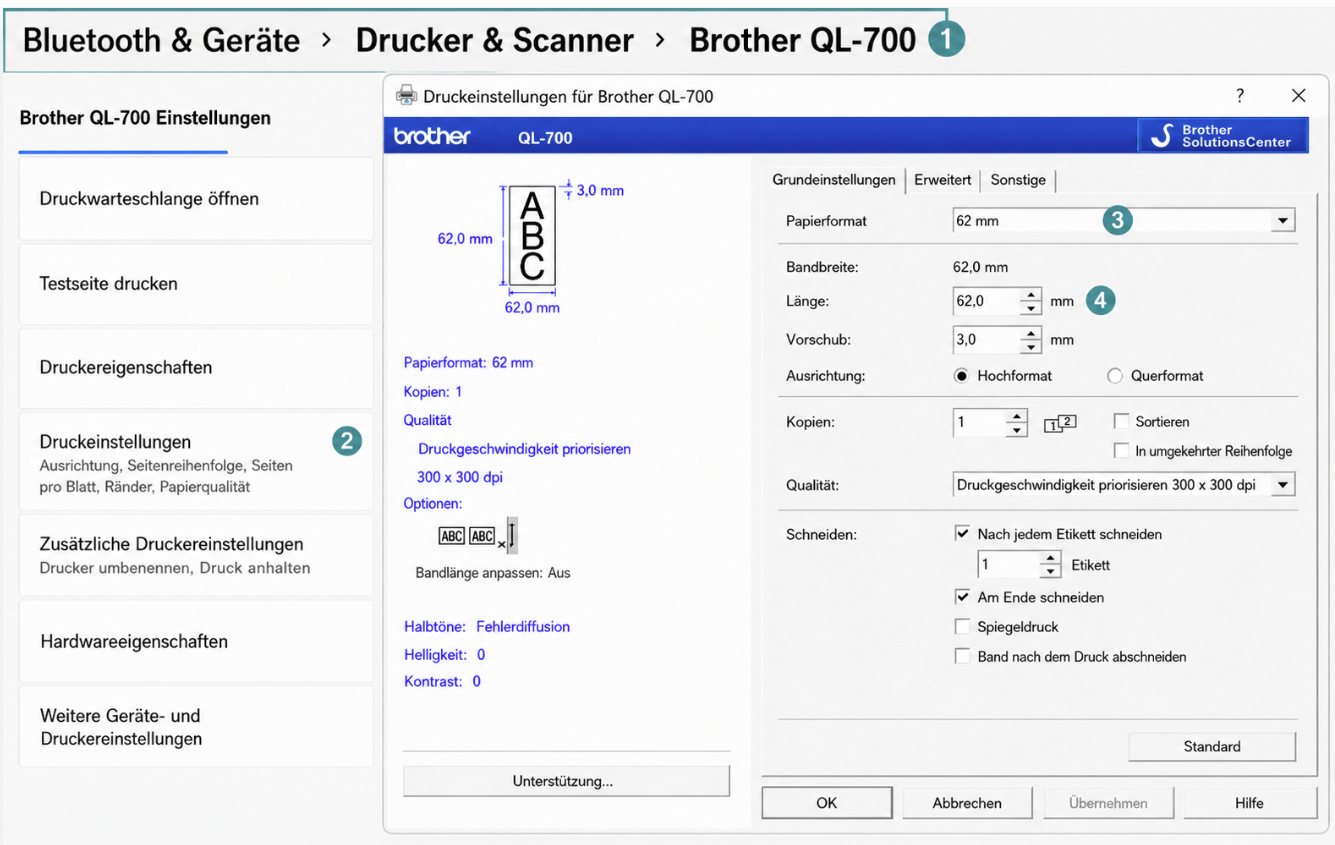1335x845 pixels.
Task: Click the Abbrechen button
Action: tap(967, 803)
